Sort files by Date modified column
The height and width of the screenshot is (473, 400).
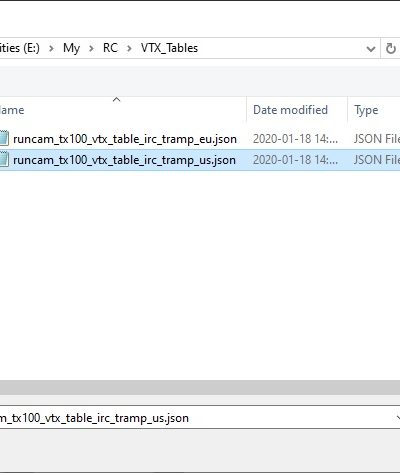pyautogui.click(x=290, y=110)
